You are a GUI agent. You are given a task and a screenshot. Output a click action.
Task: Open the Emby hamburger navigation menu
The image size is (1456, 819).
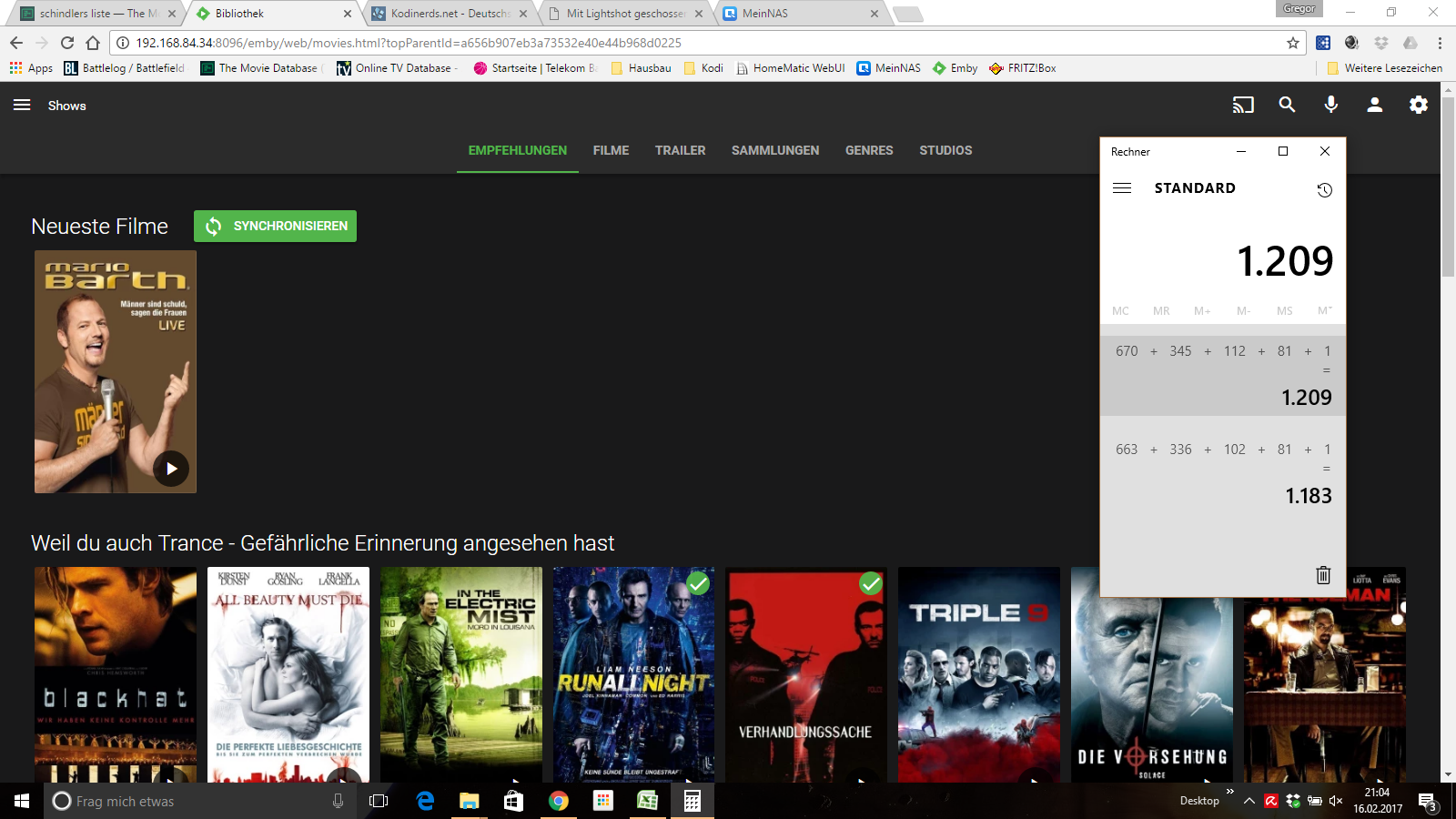(22, 106)
